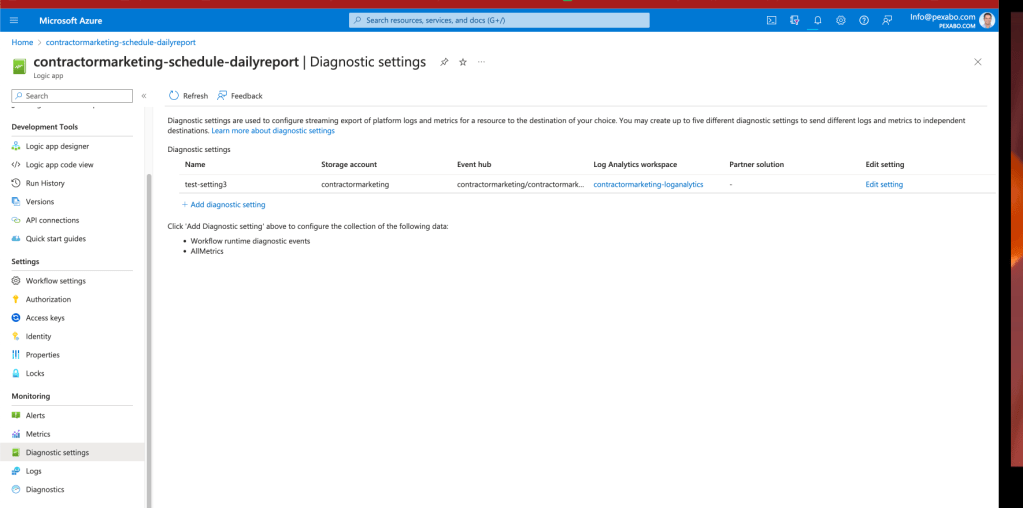
Task: Open portal settings gear
Action: pos(841,20)
